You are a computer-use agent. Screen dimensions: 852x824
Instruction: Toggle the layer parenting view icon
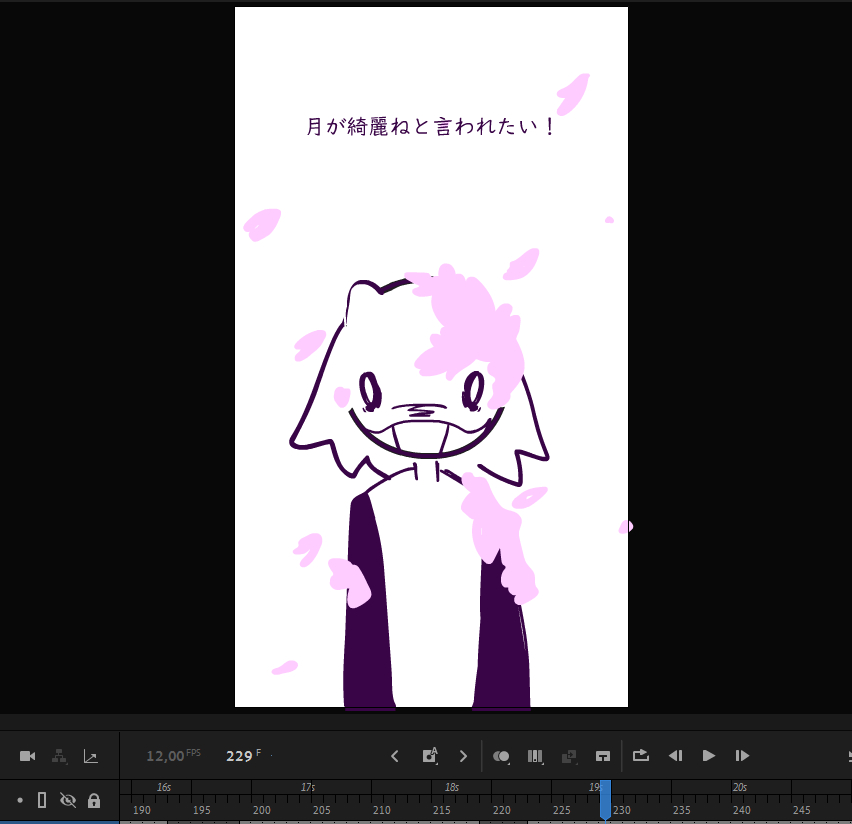click(59, 756)
